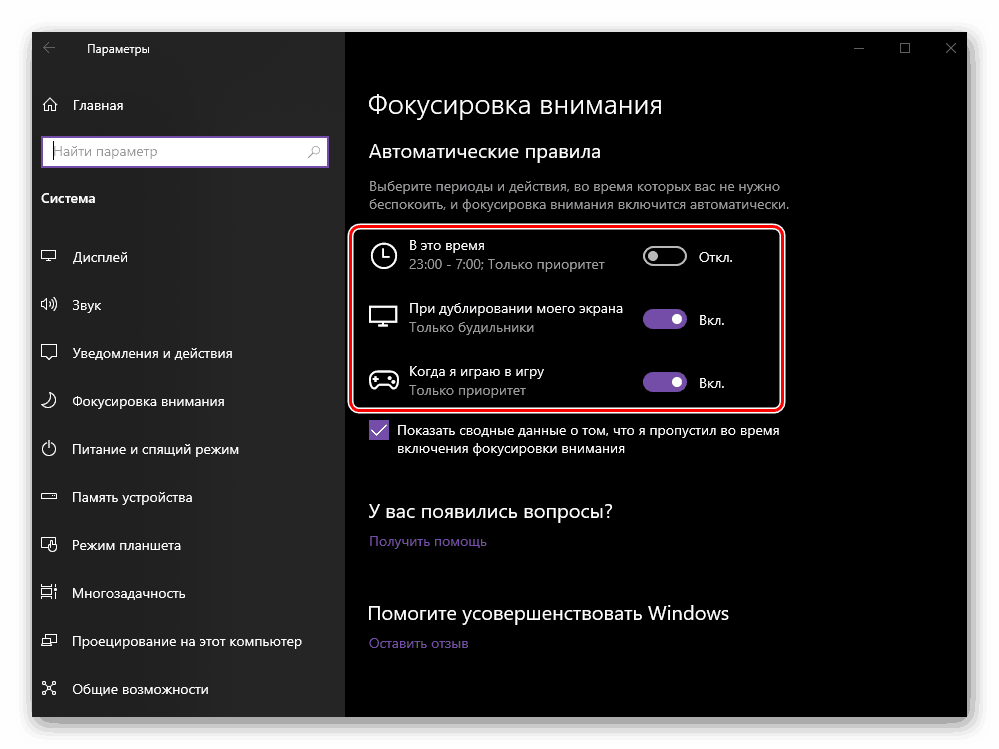Click the Оставить отзыв link
This screenshot has height=749, width=999.
tap(418, 643)
